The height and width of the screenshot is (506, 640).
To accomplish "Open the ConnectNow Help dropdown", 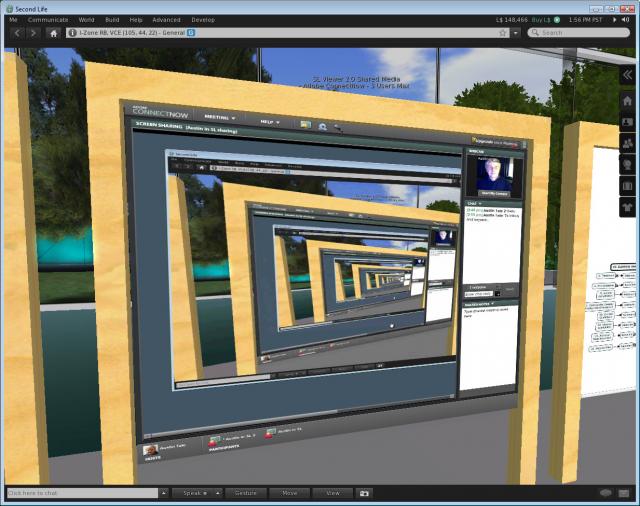I will point(270,122).
